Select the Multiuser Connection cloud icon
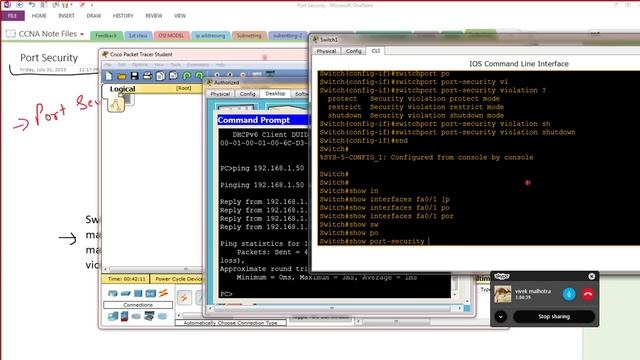Screen dimensions: 640x360 162,316
